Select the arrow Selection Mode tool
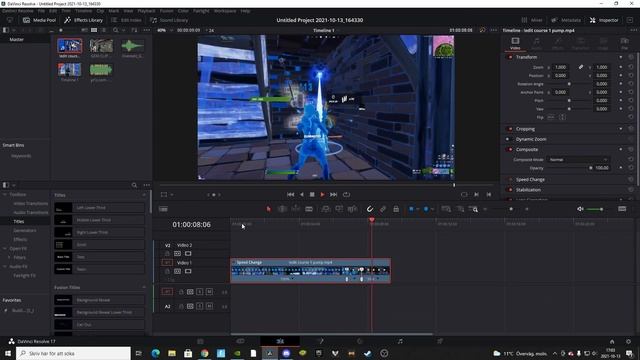The height and width of the screenshot is (360, 640). 269,209
